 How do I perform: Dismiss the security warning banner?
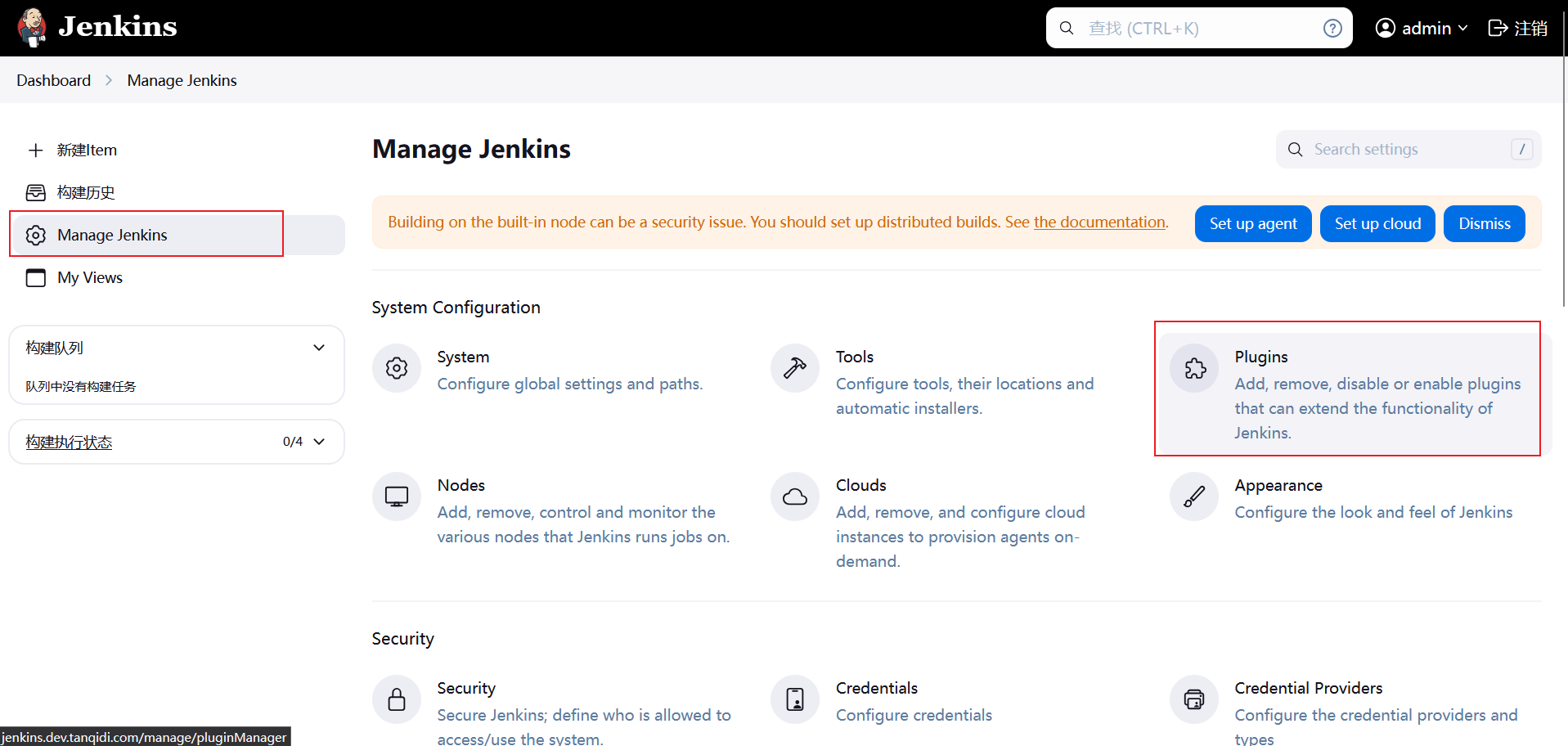tap(1485, 223)
